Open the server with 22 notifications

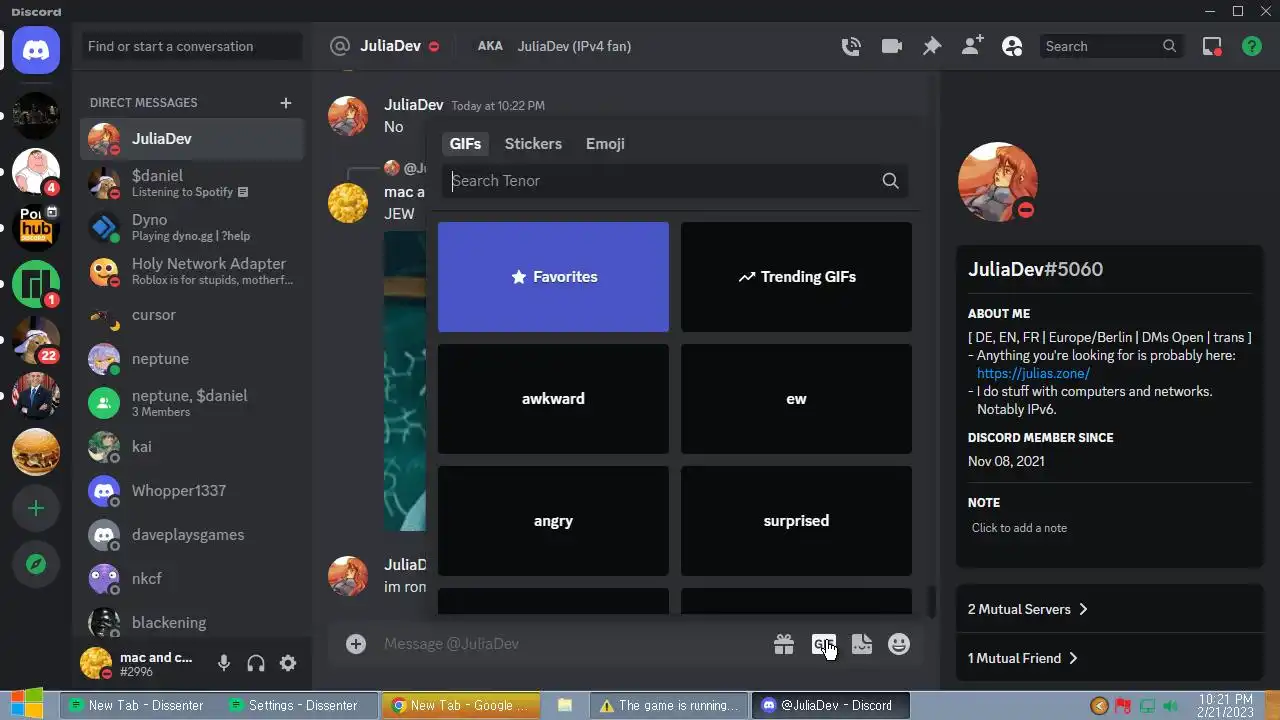tap(36, 341)
